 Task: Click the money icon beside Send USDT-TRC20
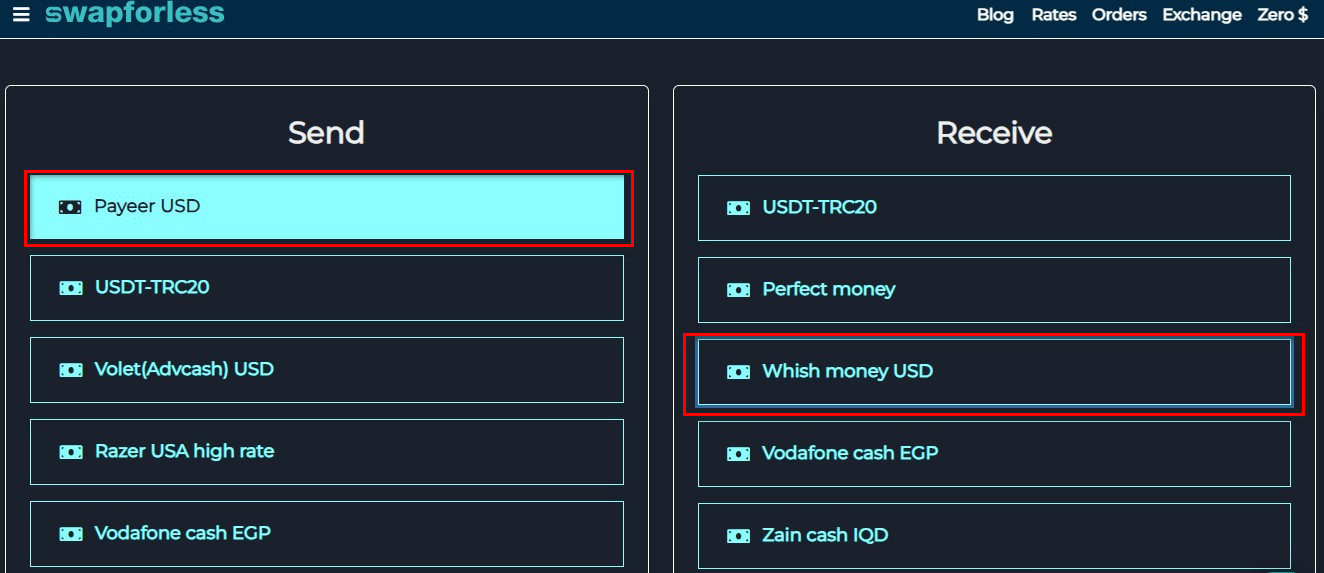click(71, 288)
